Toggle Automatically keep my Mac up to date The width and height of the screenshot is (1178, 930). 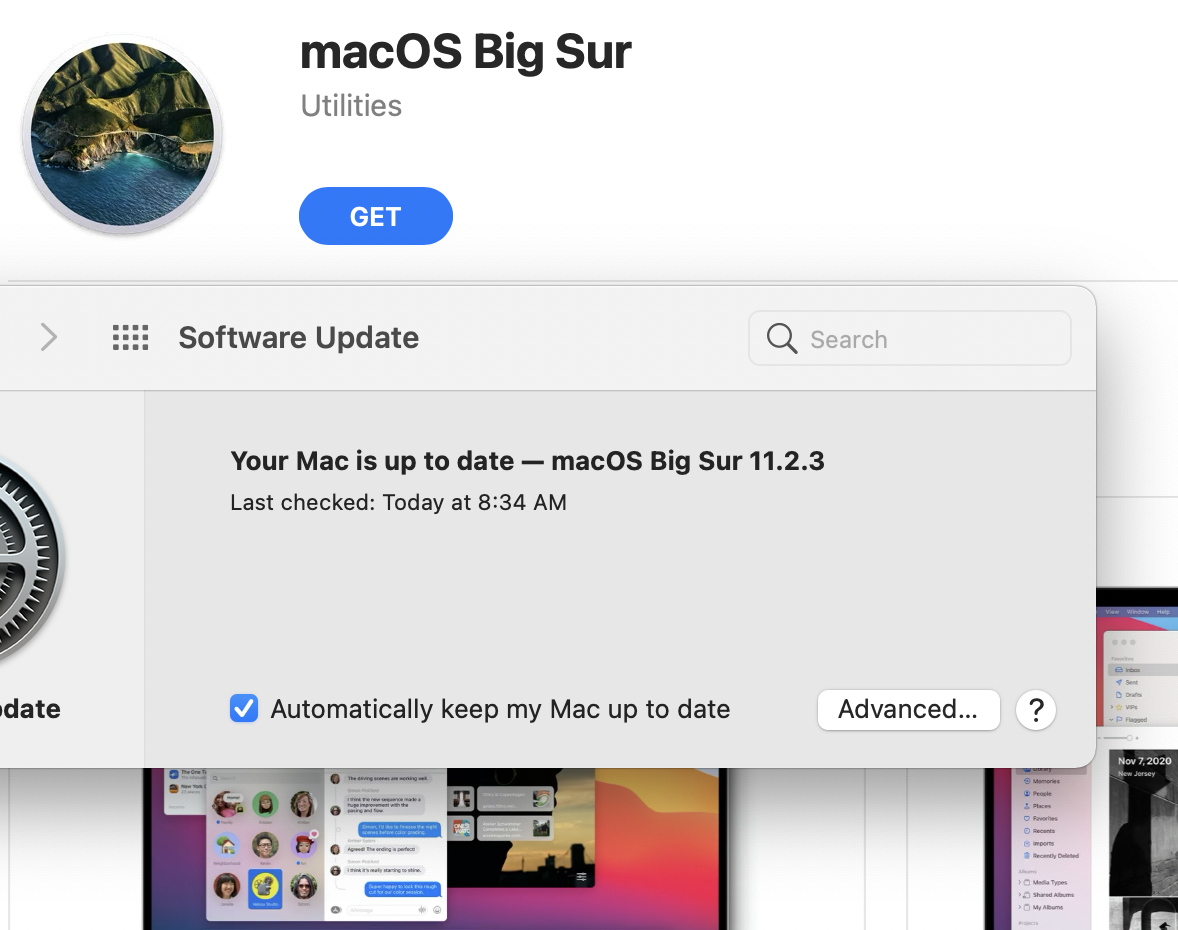point(244,708)
